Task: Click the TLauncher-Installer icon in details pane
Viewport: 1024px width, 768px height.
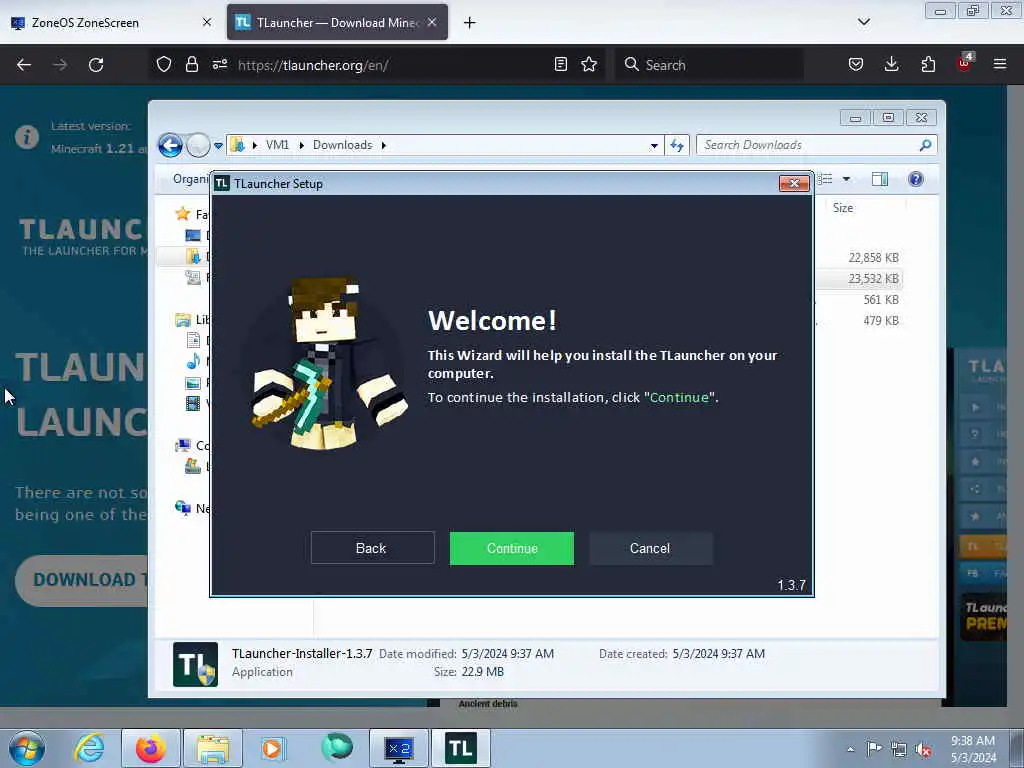Action: tap(195, 664)
